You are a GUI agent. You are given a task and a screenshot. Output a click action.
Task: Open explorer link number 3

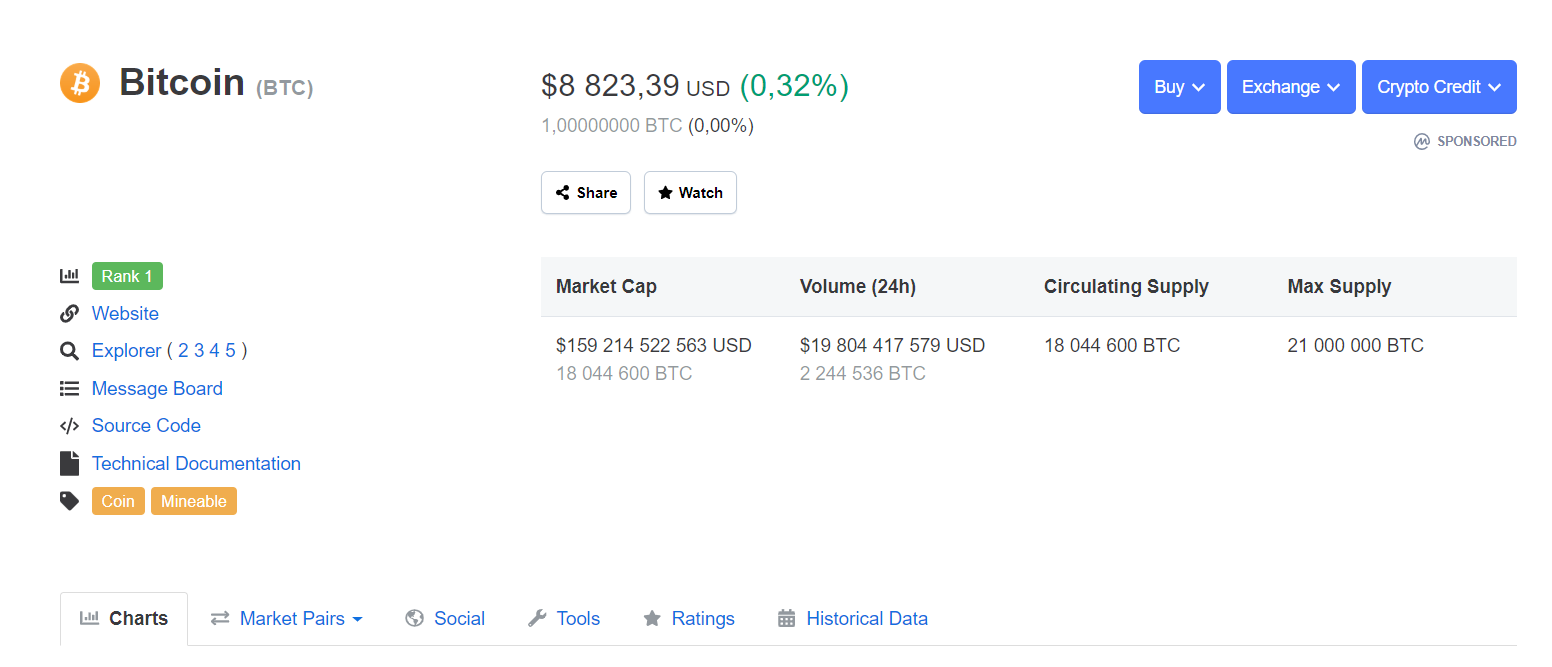point(199,351)
